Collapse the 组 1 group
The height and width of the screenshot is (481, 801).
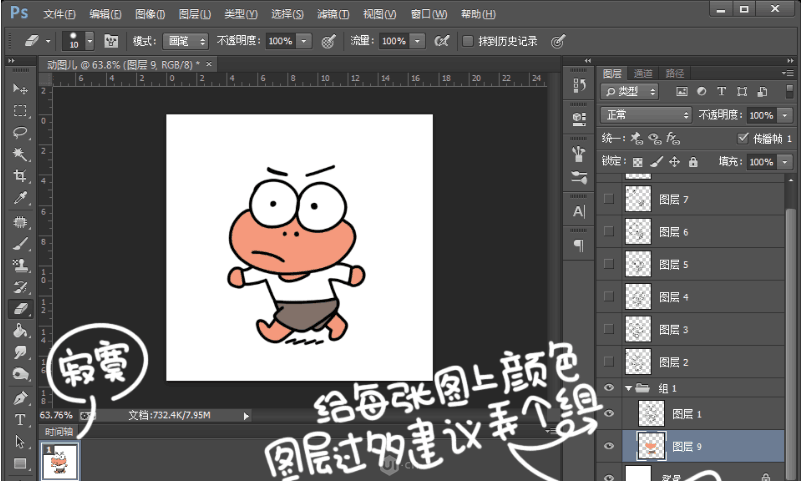pos(629,388)
